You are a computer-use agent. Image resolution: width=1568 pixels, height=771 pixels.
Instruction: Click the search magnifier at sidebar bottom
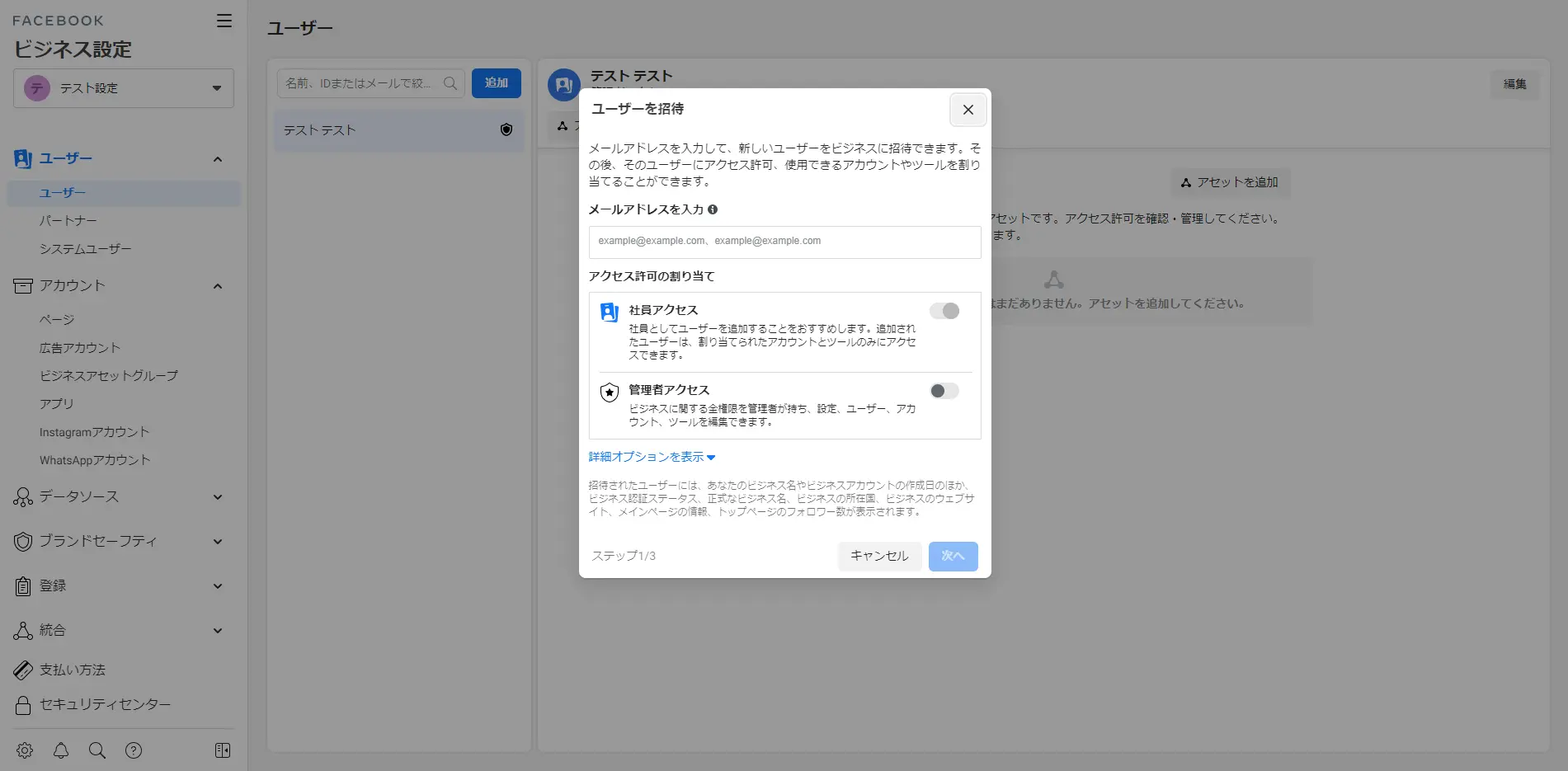pyautogui.click(x=97, y=750)
